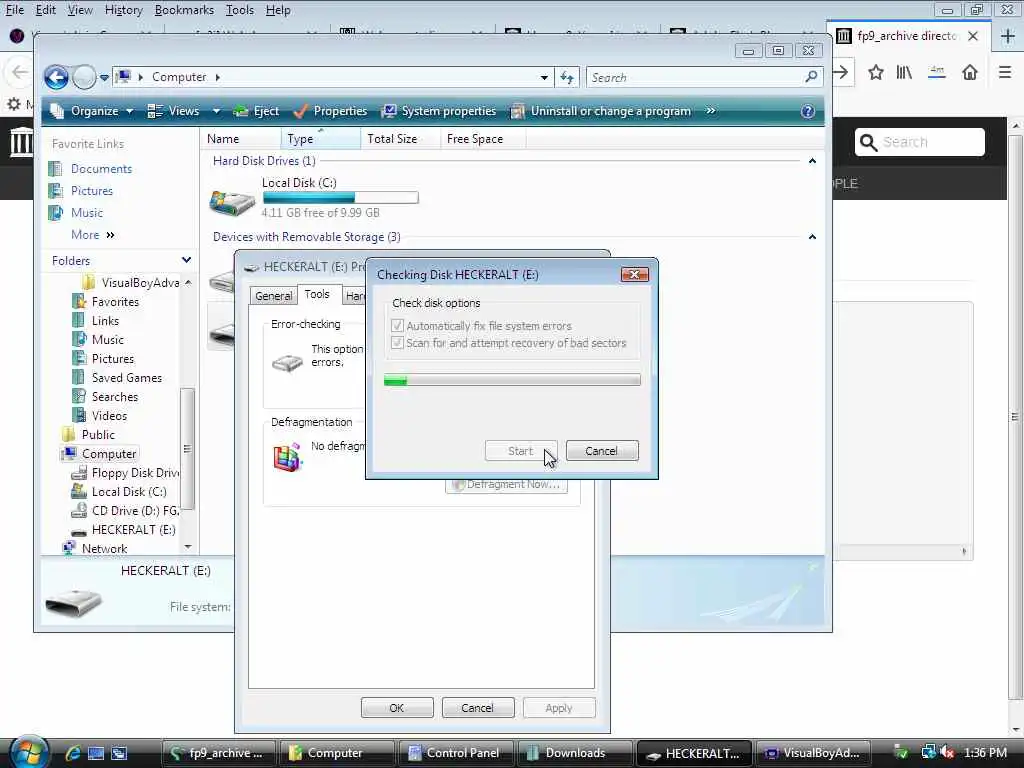
Task: Toggle Automatically fix file system errors
Action: point(396,325)
